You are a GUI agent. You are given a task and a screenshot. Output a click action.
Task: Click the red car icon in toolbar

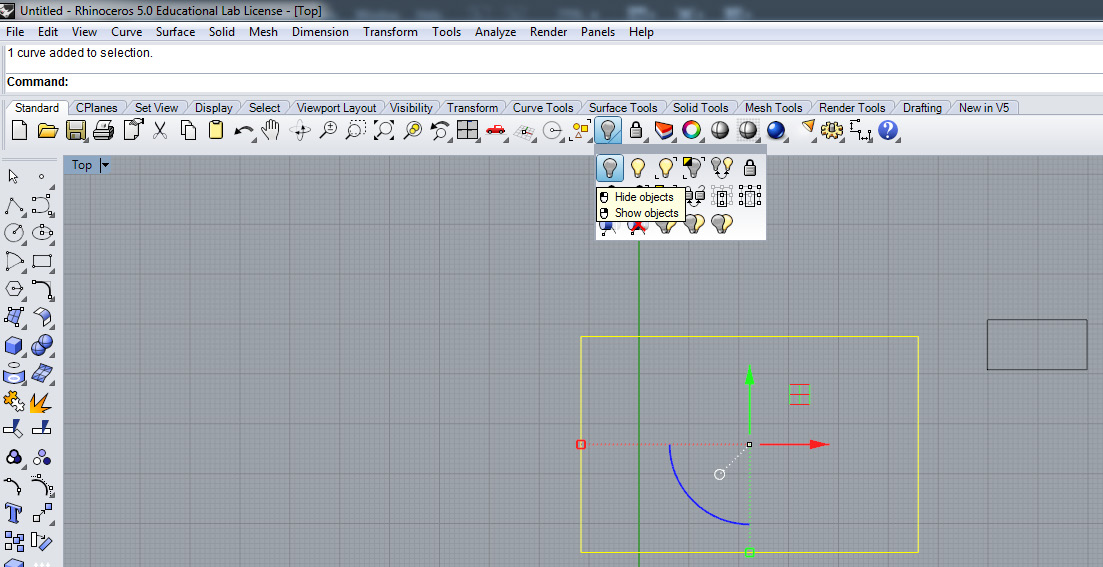[496, 130]
